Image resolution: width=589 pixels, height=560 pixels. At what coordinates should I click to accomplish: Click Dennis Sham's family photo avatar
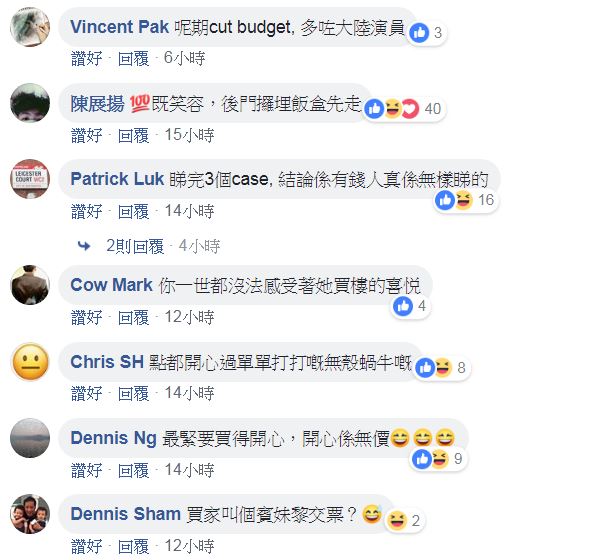[x=30, y=514]
